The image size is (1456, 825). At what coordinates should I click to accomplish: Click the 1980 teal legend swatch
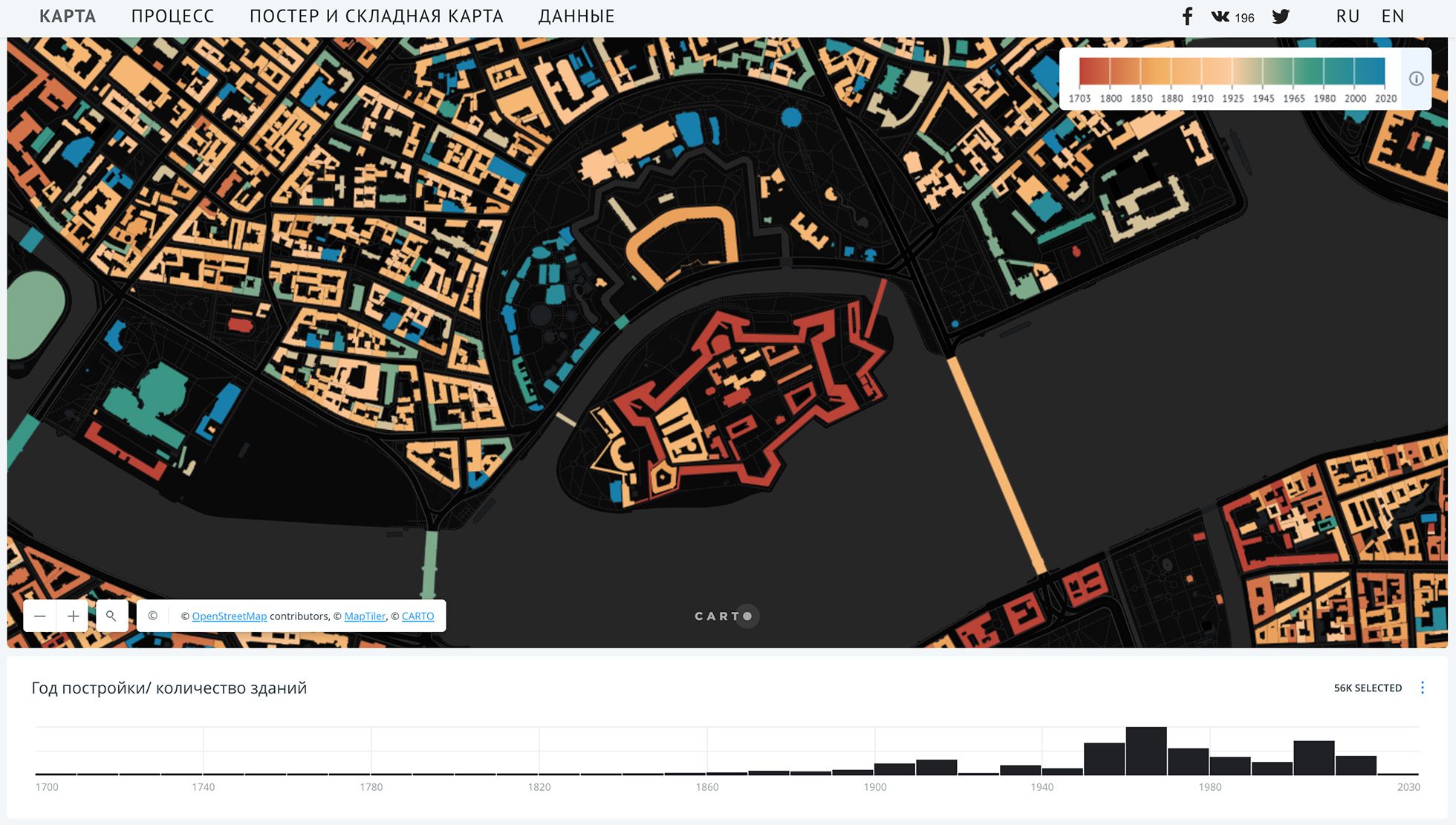click(1339, 71)
